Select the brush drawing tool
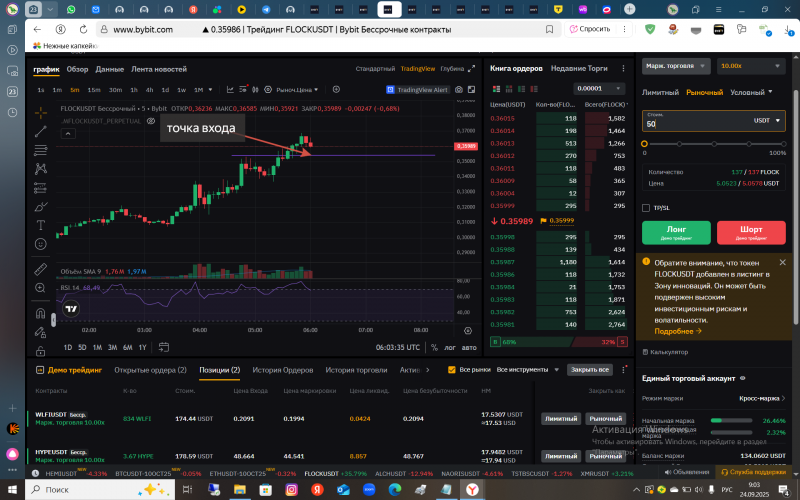800x500 pixels. tap(41, 207)
